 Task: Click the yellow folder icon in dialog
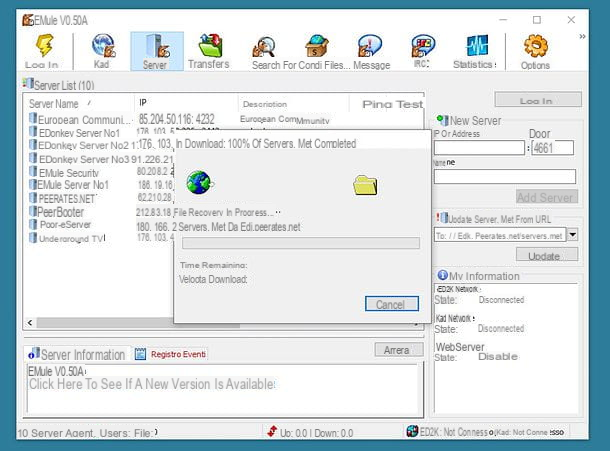click(x=365, y=185)
